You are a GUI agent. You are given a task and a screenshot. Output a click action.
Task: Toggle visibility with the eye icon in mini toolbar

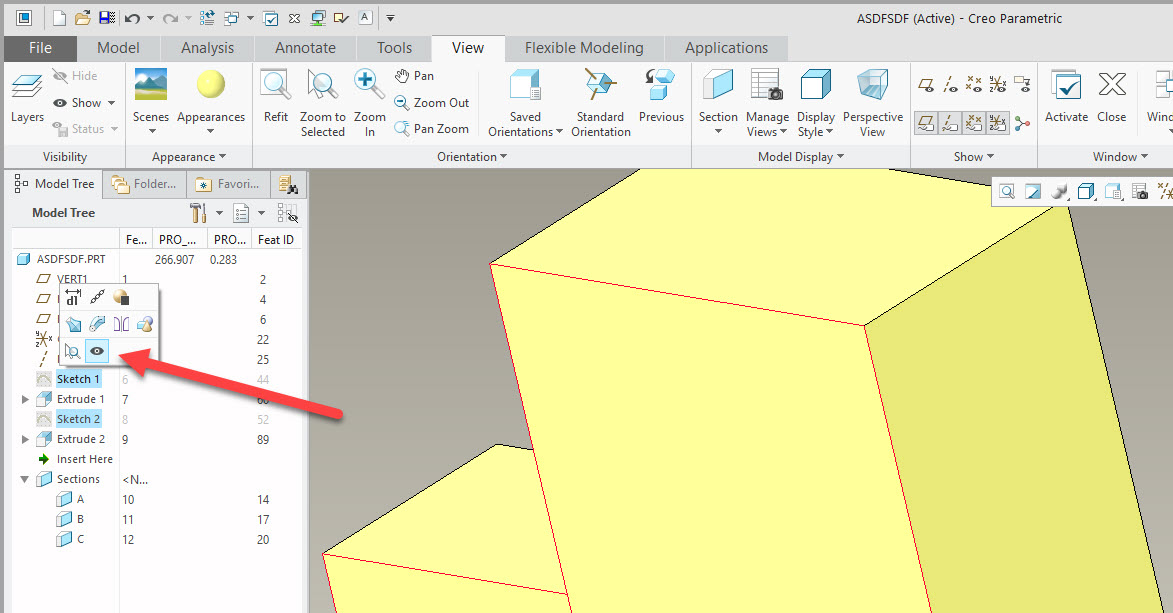[x=96, y=351]
